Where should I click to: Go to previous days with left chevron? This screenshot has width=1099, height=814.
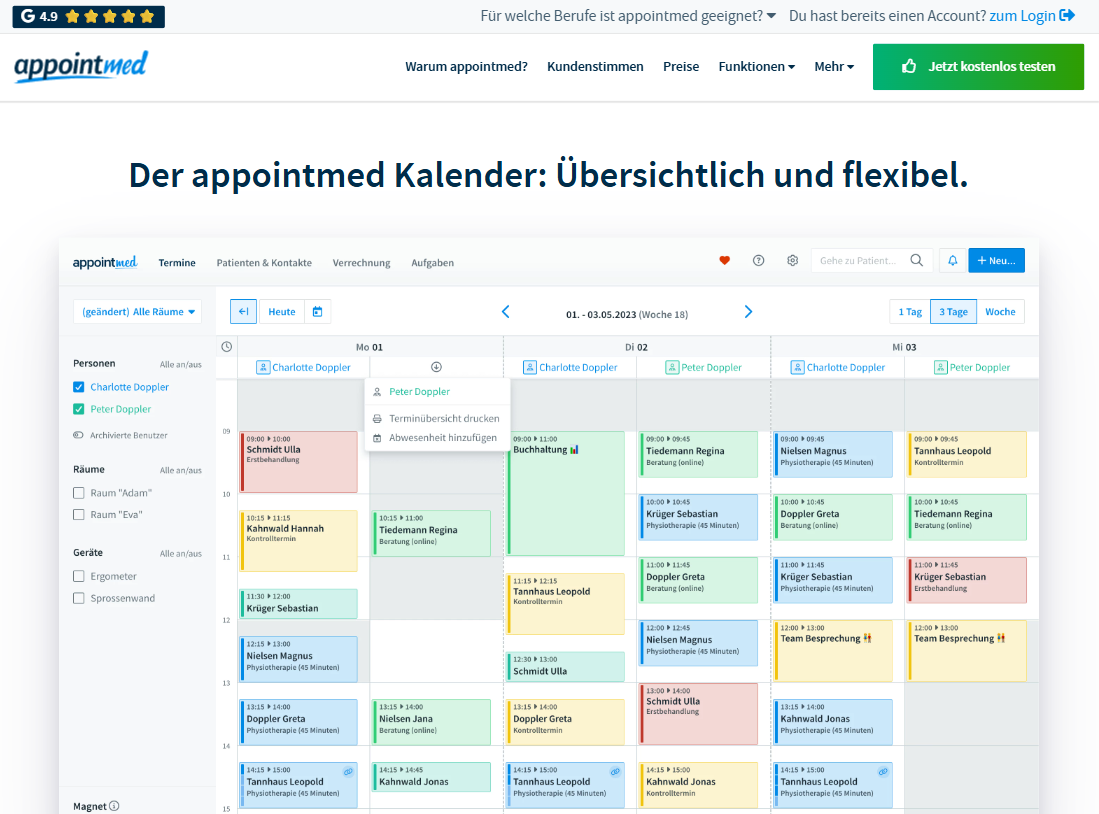pyautogui.click(x=505, y=312)
